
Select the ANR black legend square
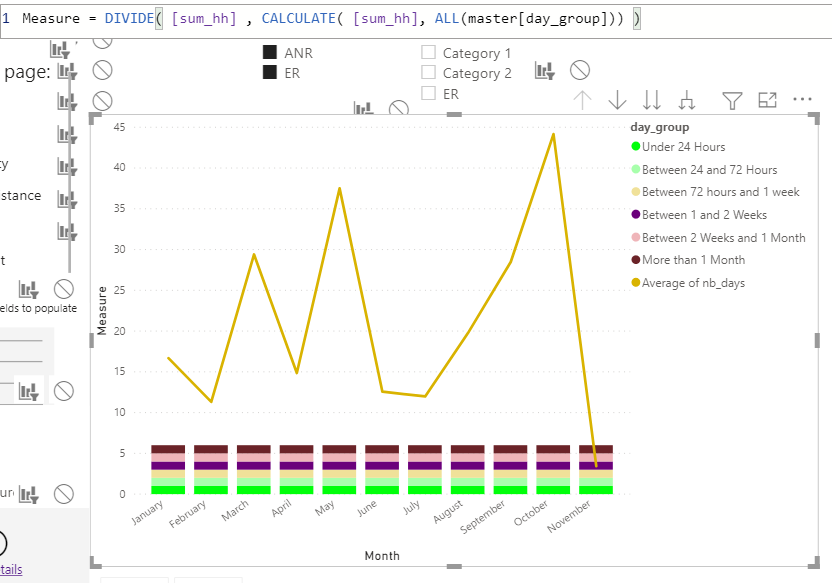(270, 52)
